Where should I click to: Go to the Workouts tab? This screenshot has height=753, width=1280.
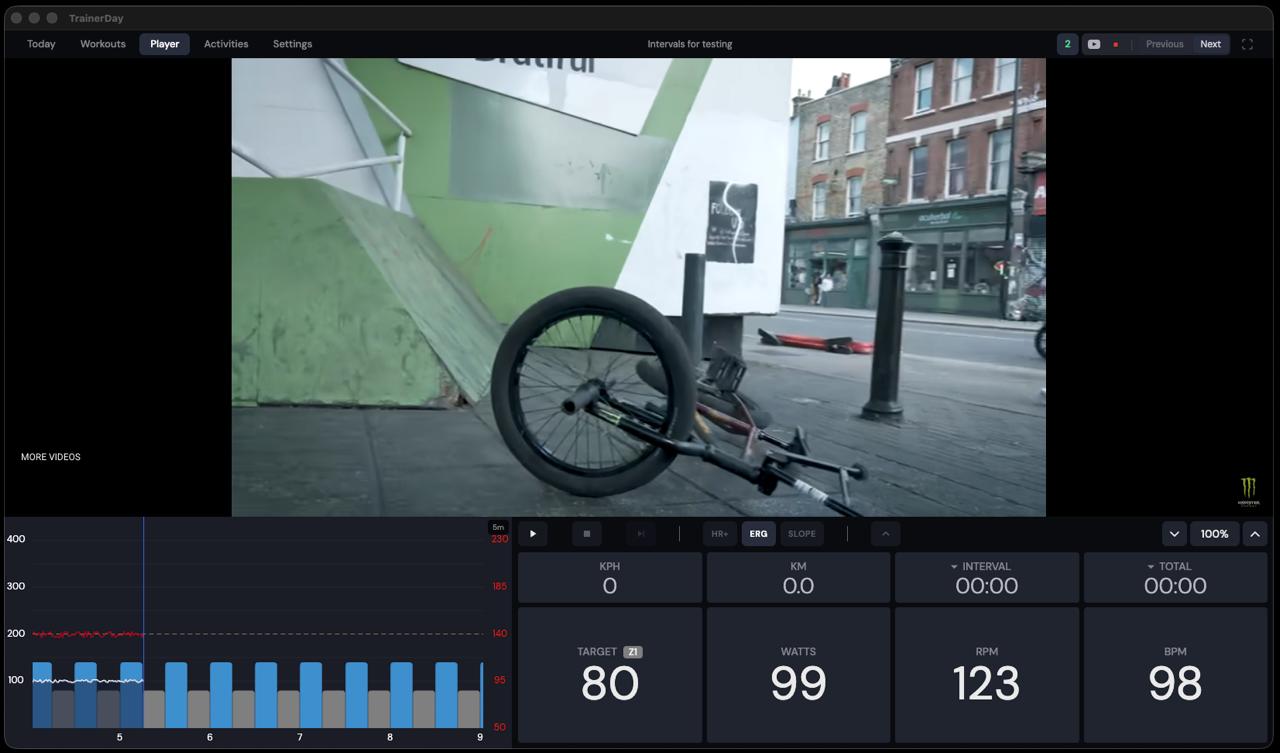coord(103,44)
